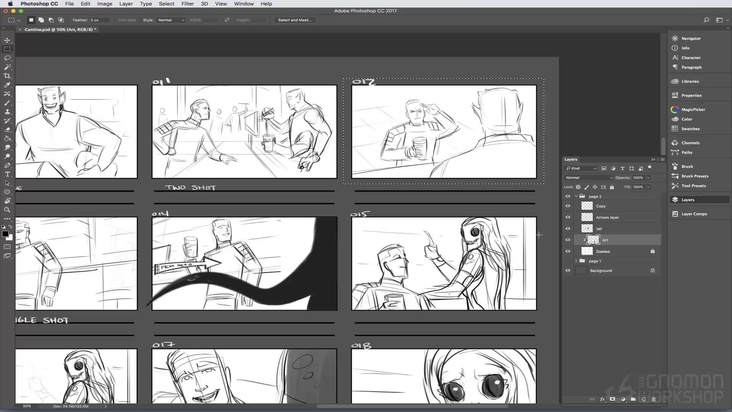
Task: Open the layer Fill slider dropdown
Action: pyautogui.click(x=648, y=187)
